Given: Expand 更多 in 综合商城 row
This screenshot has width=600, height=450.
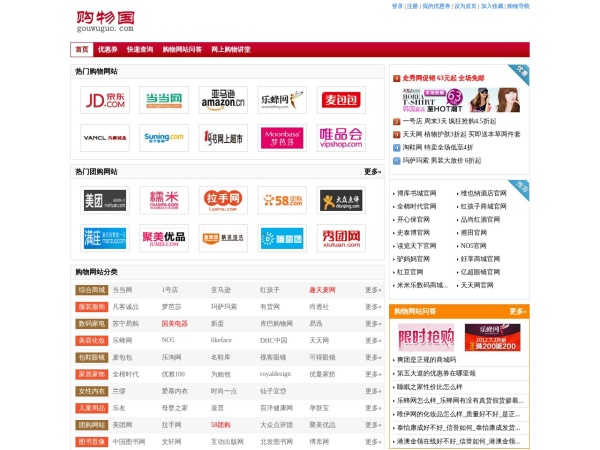Looking at the screenshot, I should pyautogui.click(x=373, y=290).
